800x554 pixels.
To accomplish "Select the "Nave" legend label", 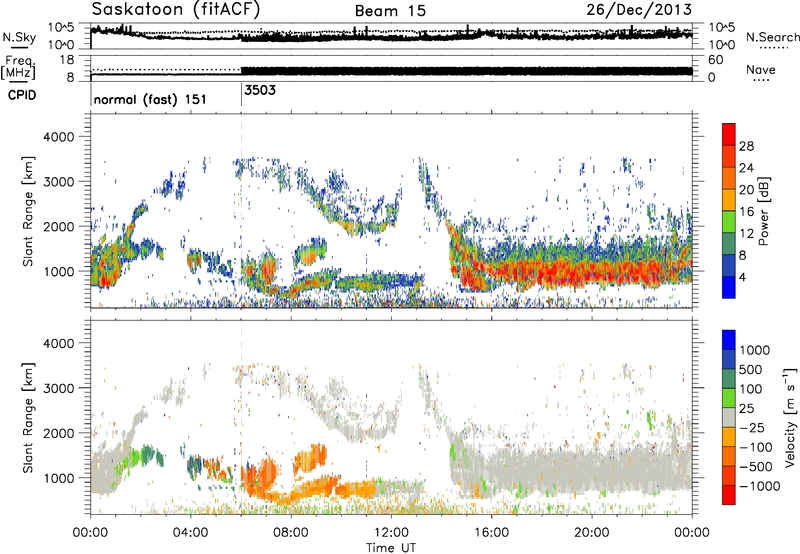I will (x=760, y=70).
